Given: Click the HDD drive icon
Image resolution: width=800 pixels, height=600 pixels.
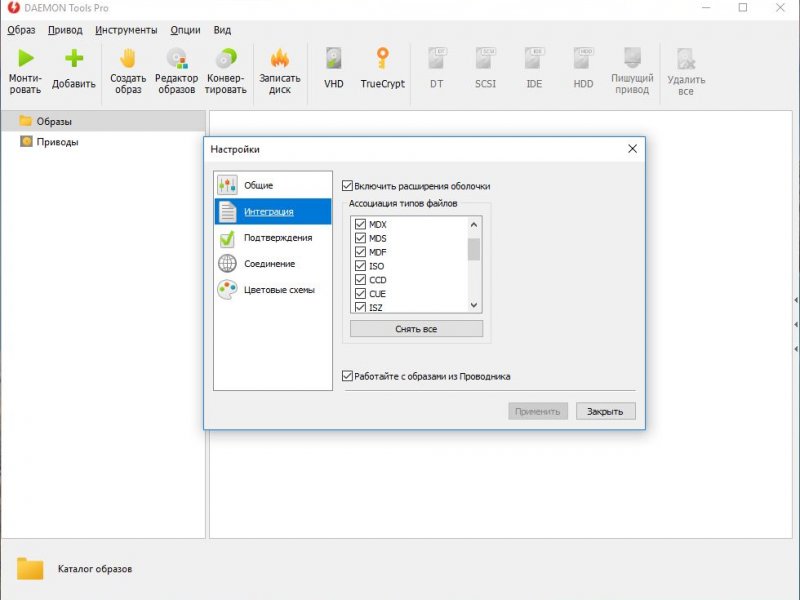Looking at the screenshot, I should [583, 58].
